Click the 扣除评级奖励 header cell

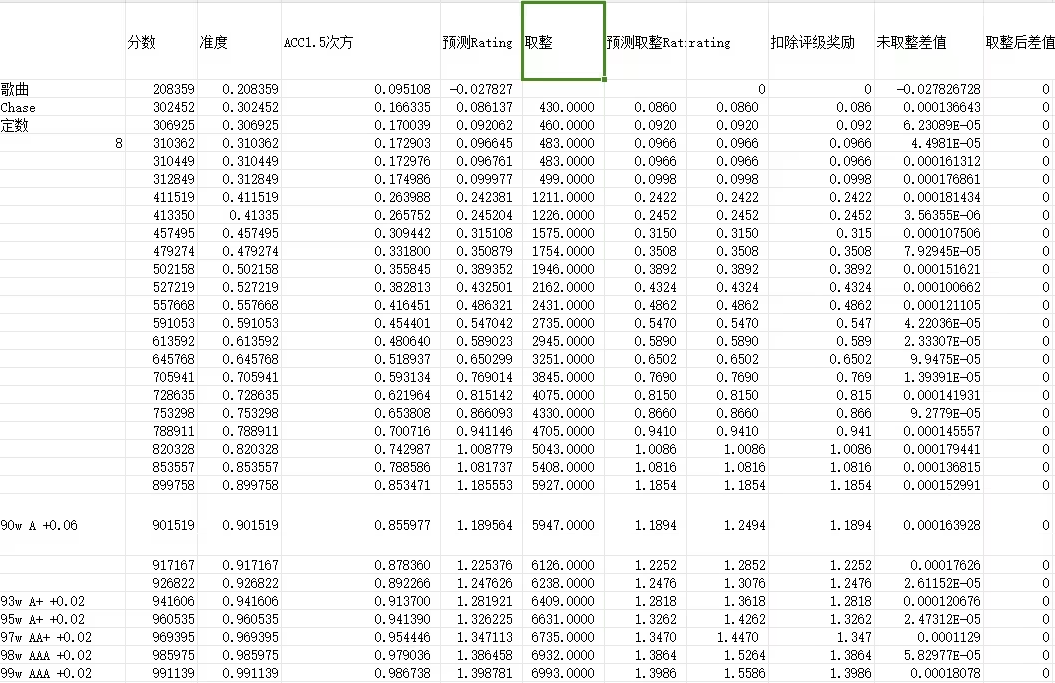[820, 42]
